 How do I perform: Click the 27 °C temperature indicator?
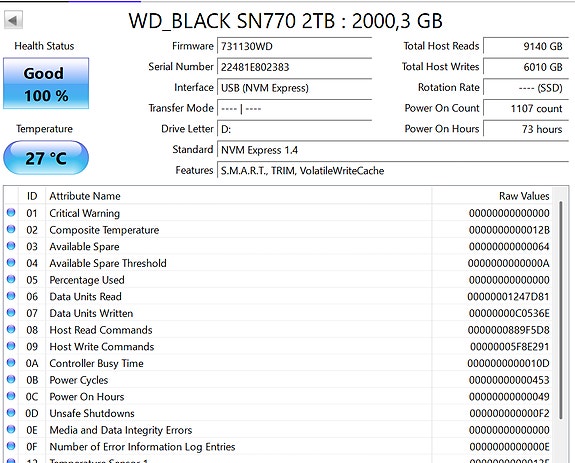click(x=46, y=158)
